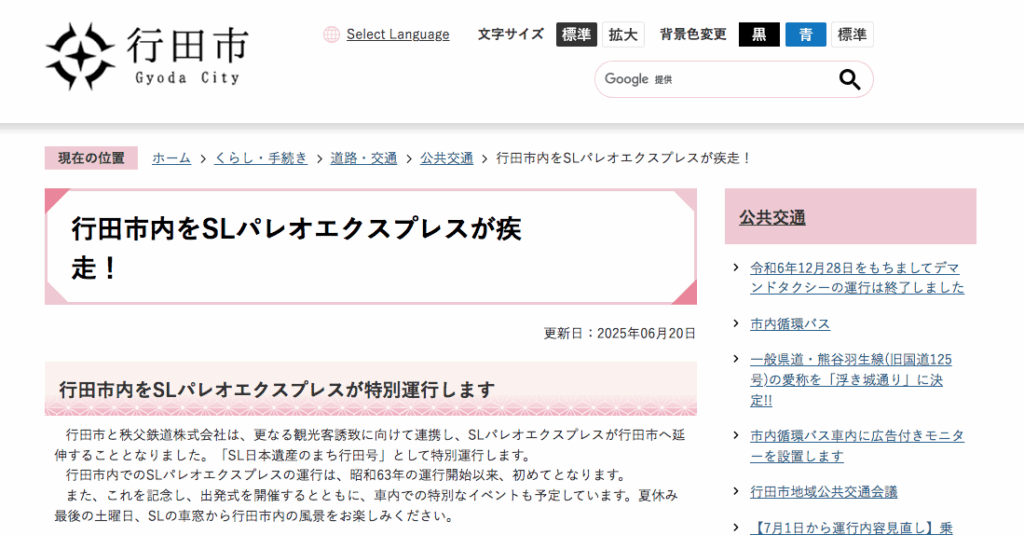Open the 浮き城通り road nickname link
The width and height of the screenshot is (1024, 535).
click(851, 380)
